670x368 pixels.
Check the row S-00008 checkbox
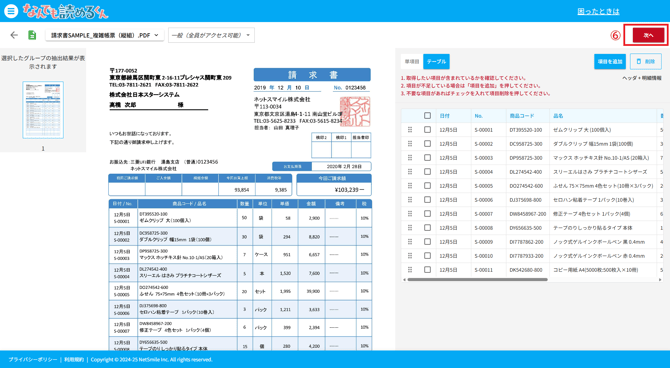click(x=427, y=228)
